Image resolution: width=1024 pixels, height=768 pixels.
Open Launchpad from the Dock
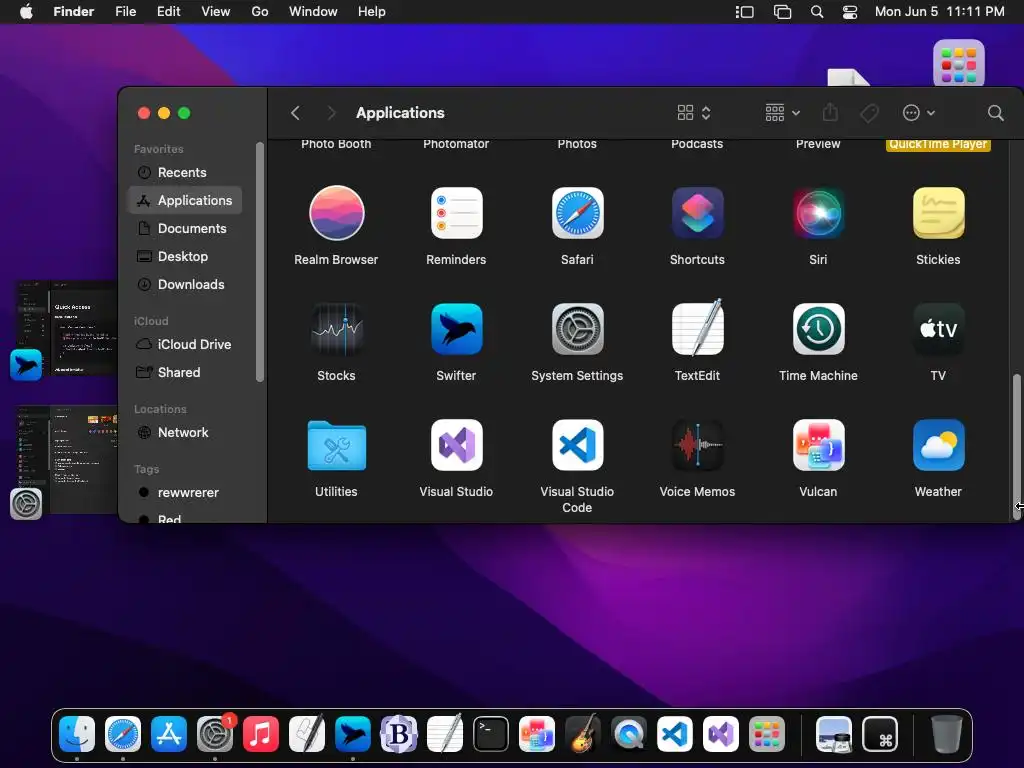[x=767, y=734]
